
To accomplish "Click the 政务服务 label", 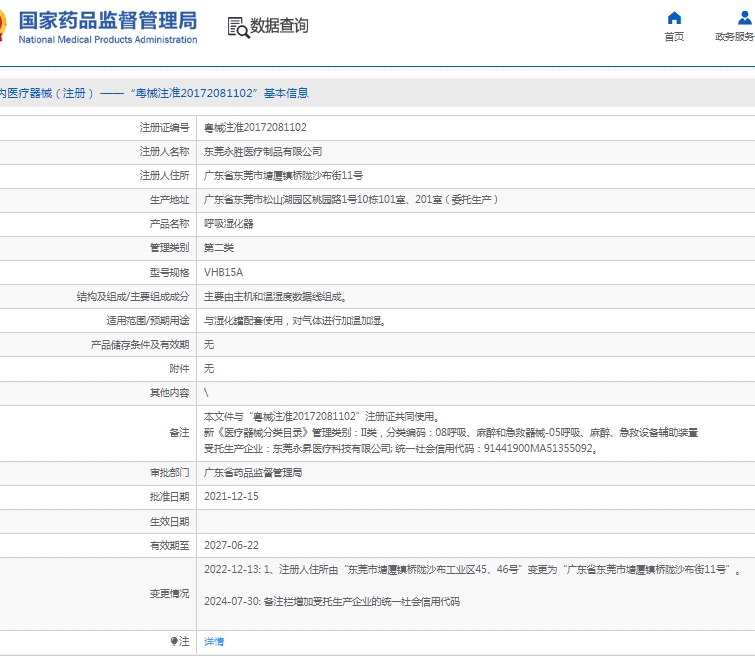I will 735,37.
